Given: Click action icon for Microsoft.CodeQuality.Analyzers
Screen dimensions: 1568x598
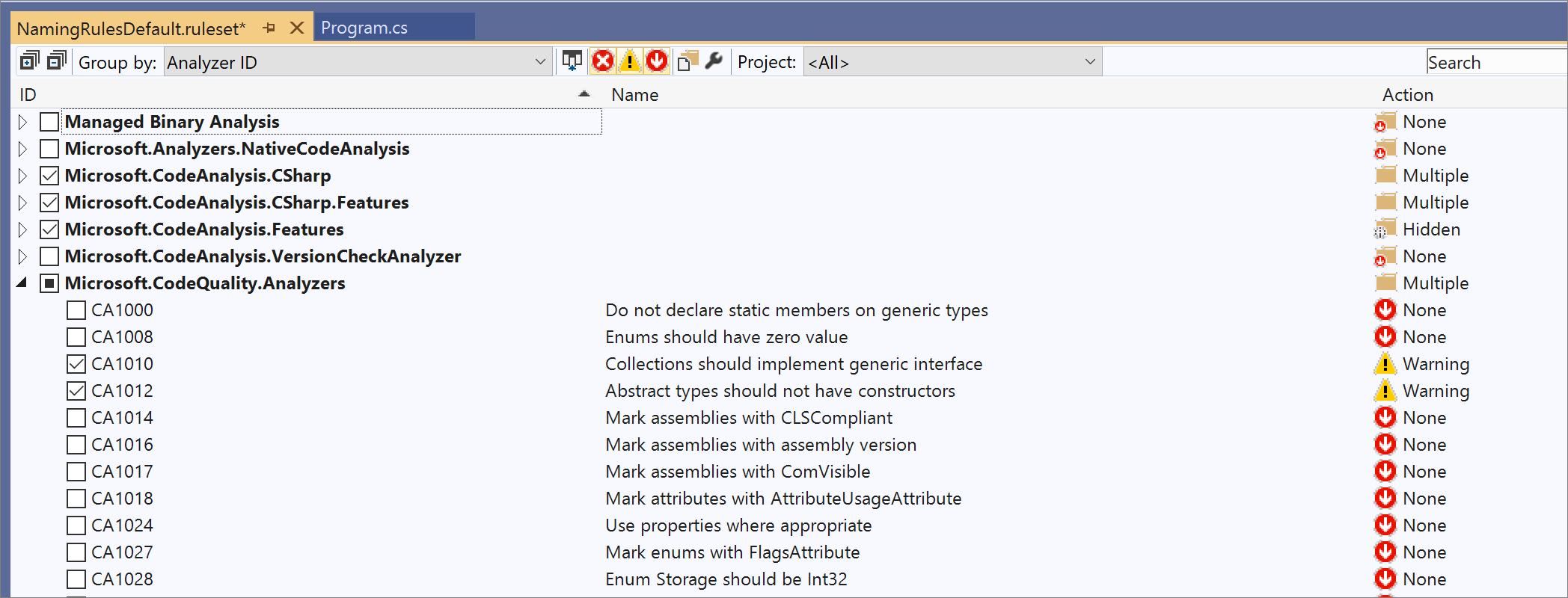Looking at the screenshot, I should tap(1385, 283).
